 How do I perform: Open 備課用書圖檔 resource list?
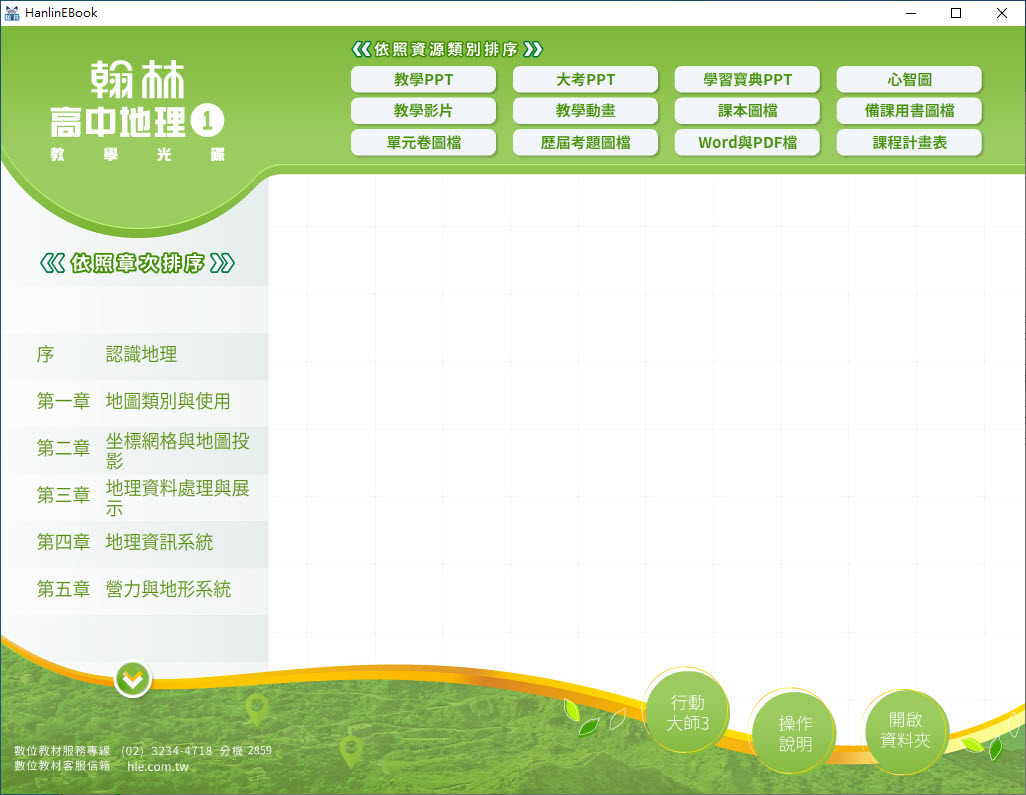[x=909, y=111]
